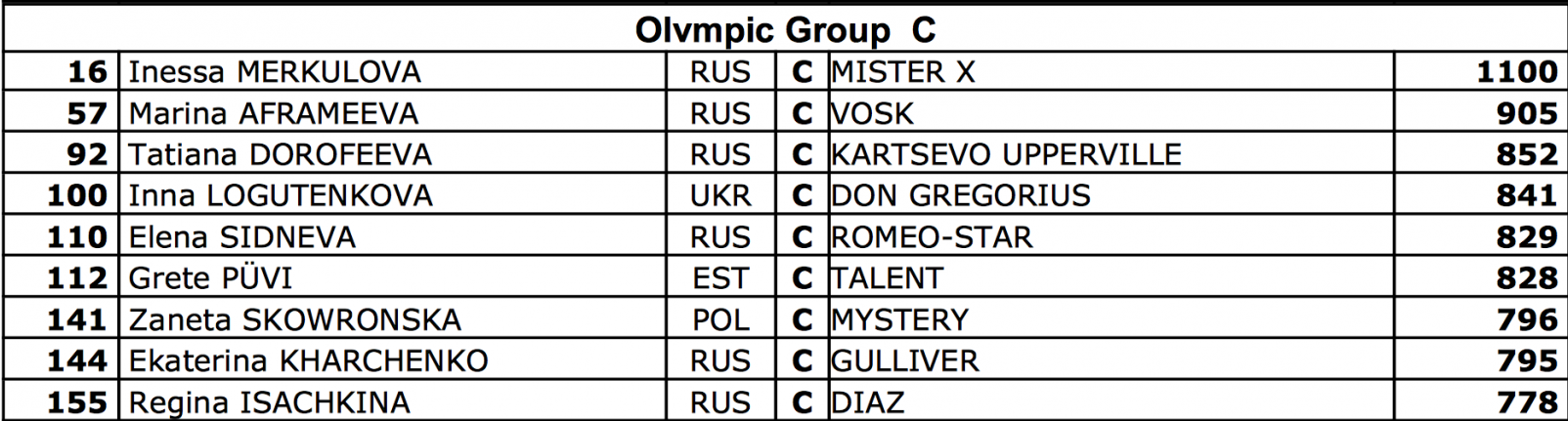The height and width of the screenshot is (421, 1568).
Task: Select Grete PÜVI rider name
Action: click(210, 279)
